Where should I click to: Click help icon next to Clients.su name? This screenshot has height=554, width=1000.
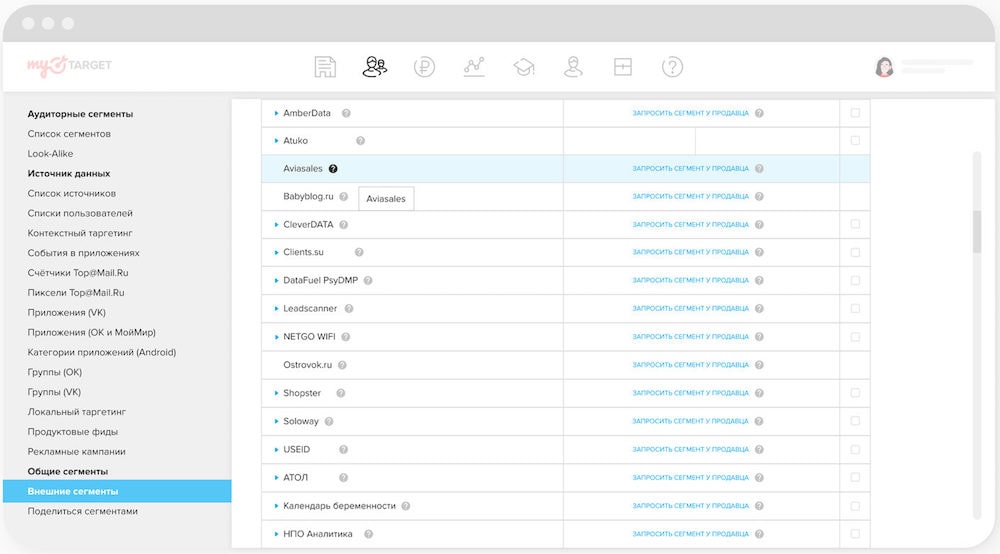click(359, 252)
